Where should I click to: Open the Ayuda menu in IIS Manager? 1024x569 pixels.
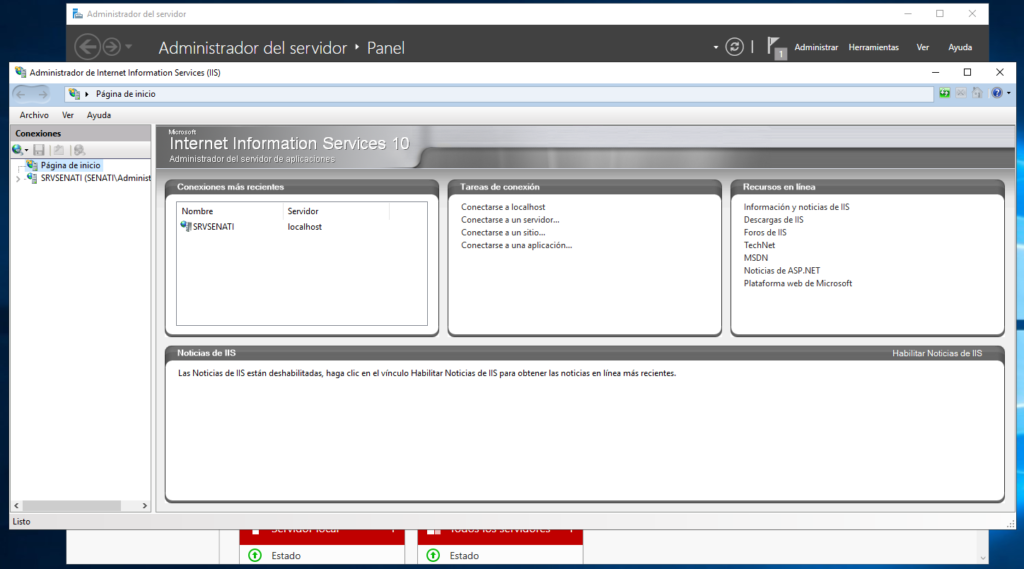[x=99, y=115]
